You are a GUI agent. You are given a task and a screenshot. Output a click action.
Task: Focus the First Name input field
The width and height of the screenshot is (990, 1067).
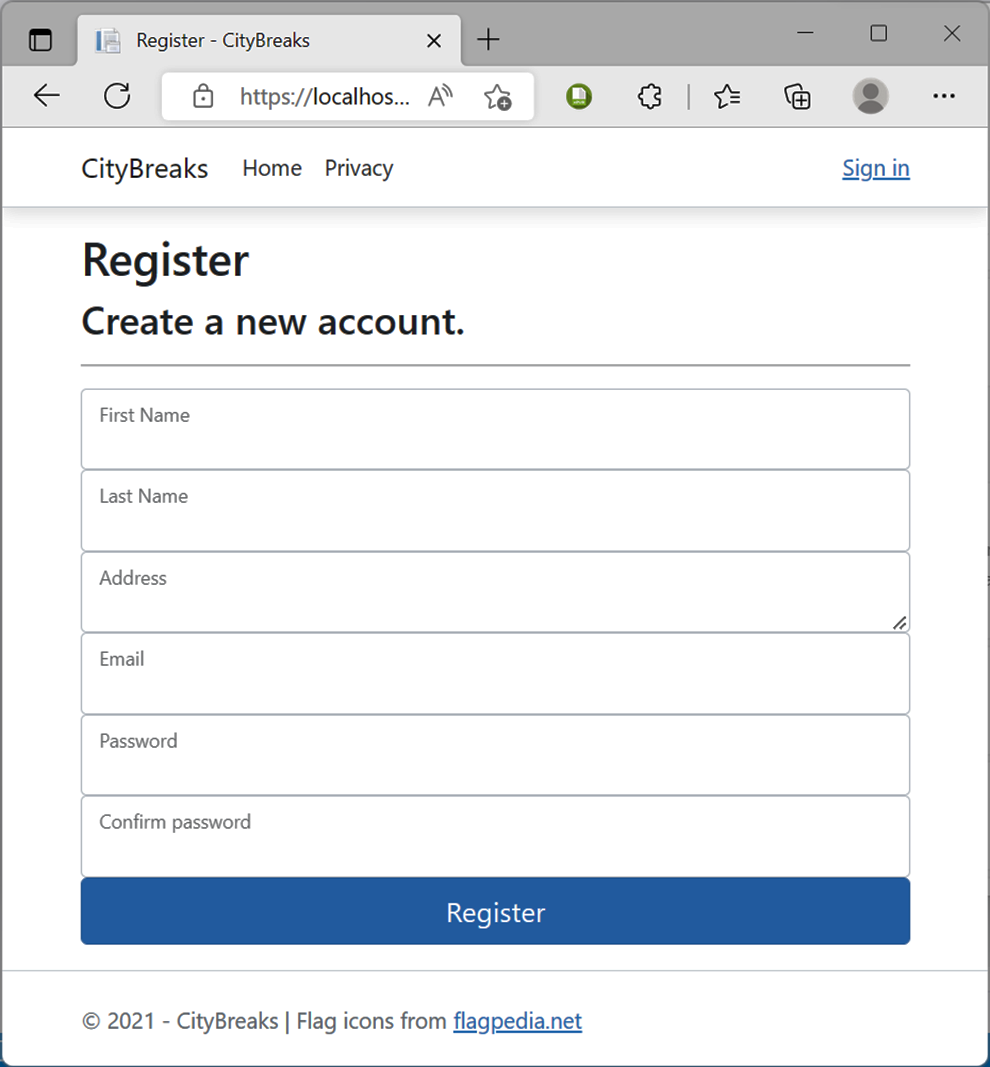(x=495, y=429)
